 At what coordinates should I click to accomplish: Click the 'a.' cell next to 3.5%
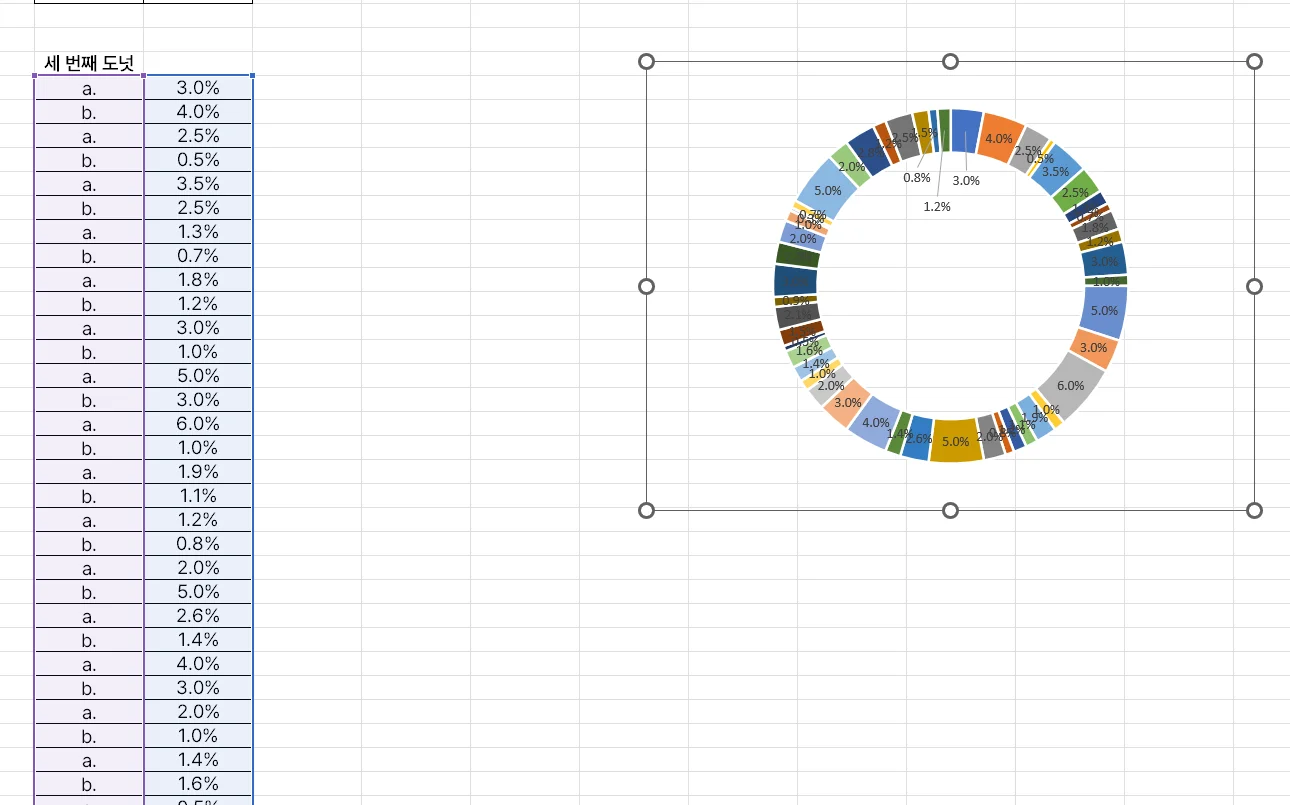[x=89, y=184]
